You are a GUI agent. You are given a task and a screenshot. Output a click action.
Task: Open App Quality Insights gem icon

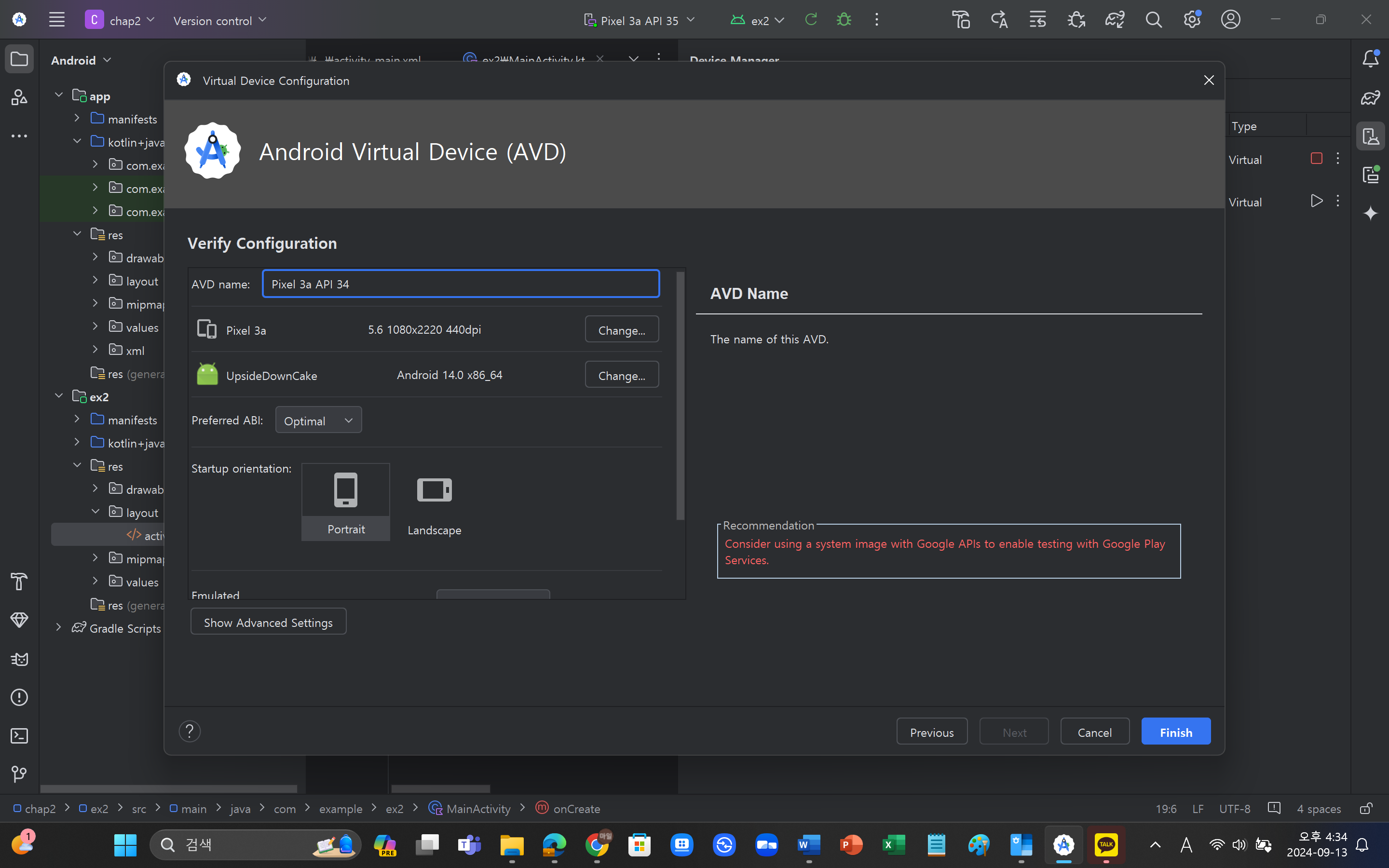[19, 620]
